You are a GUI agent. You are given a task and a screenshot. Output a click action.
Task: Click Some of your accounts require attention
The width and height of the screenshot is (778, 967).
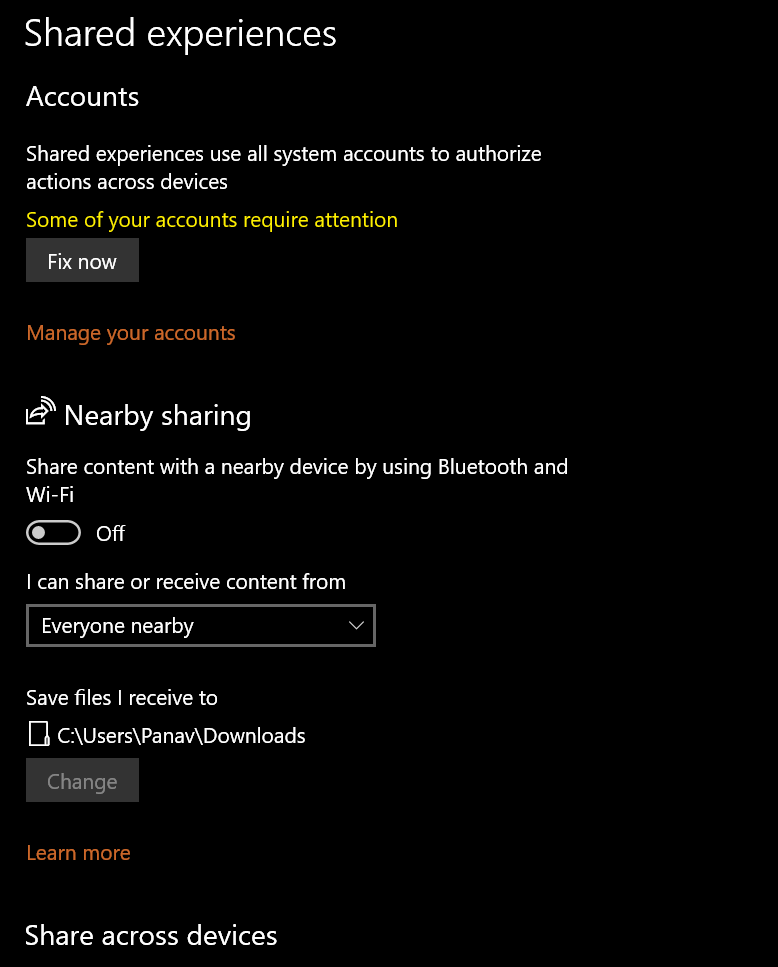point(212,220)
